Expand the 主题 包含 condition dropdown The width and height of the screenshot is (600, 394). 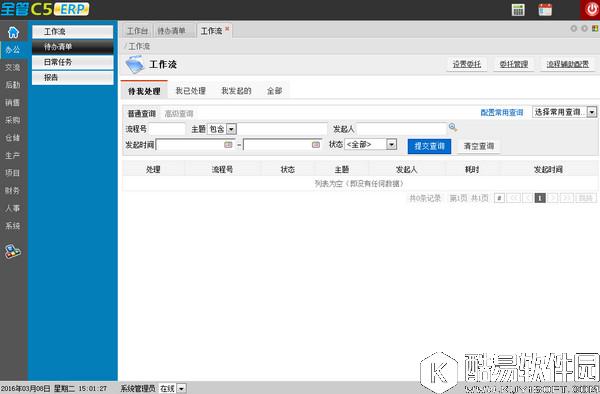232,129
